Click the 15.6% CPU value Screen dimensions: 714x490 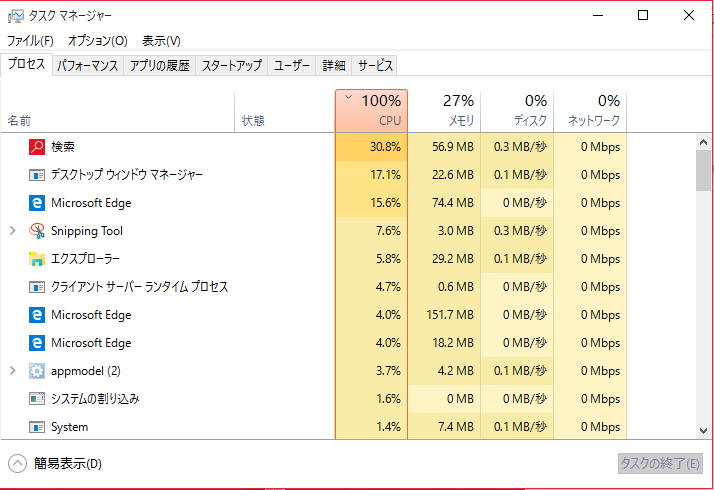(385, 203)
